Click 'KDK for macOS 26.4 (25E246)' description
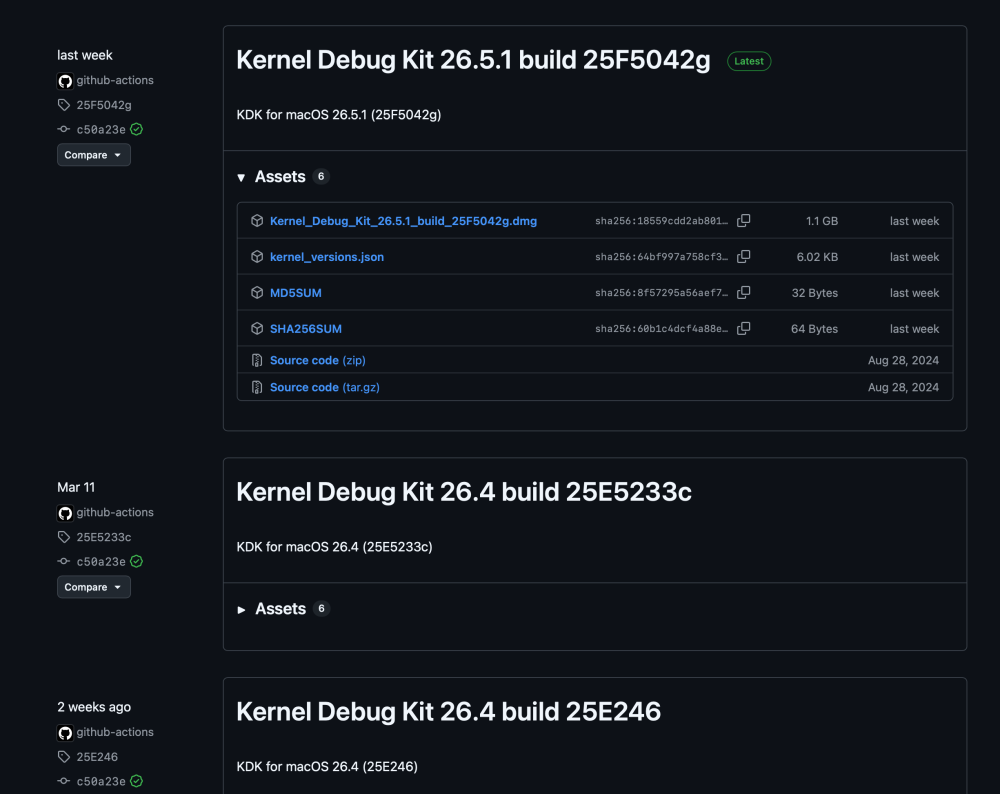The height and width of the screenshot is (794, 1000). [327, 767]
